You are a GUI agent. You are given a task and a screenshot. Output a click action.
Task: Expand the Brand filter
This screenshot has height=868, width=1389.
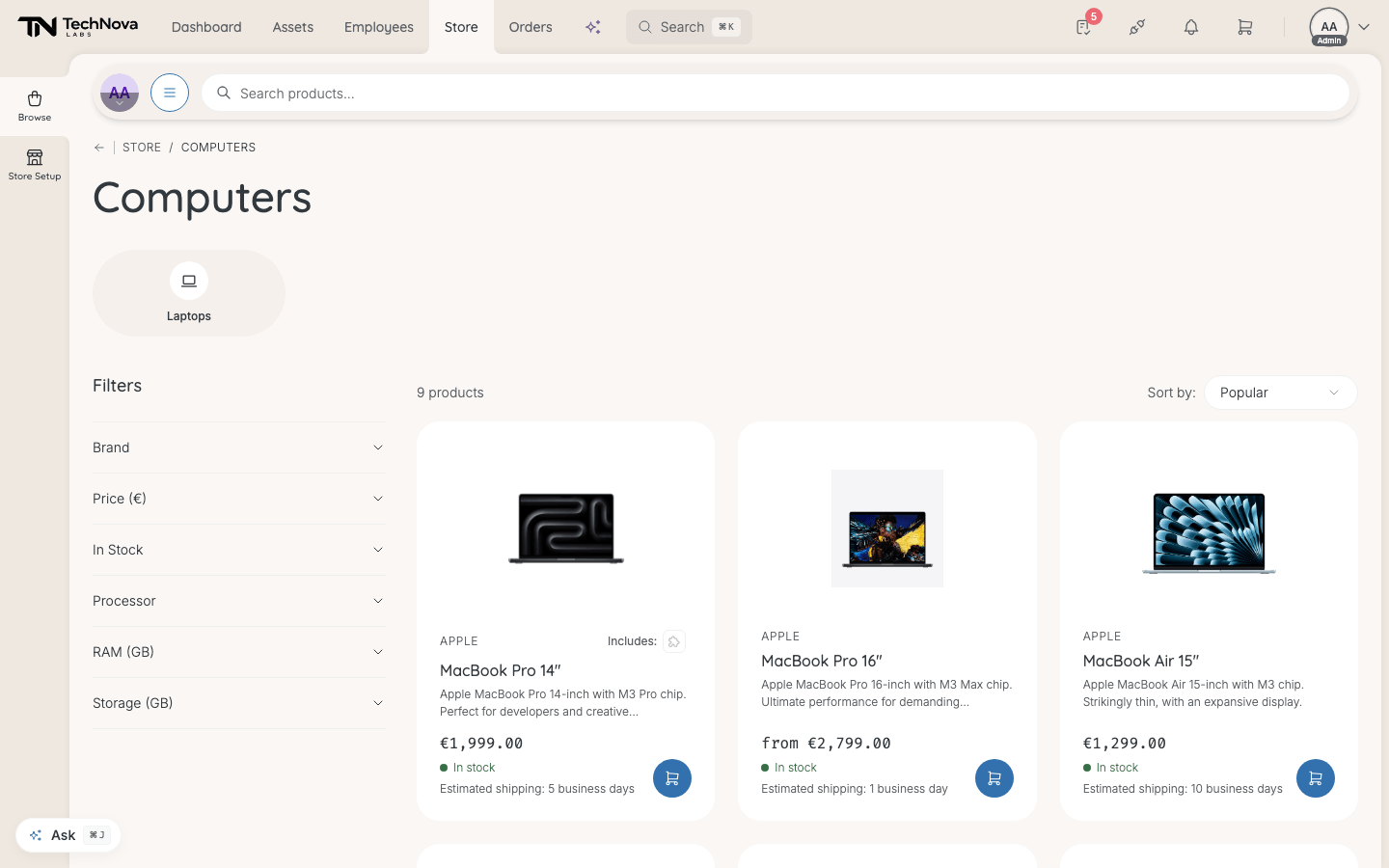click(x=239, y=448)
